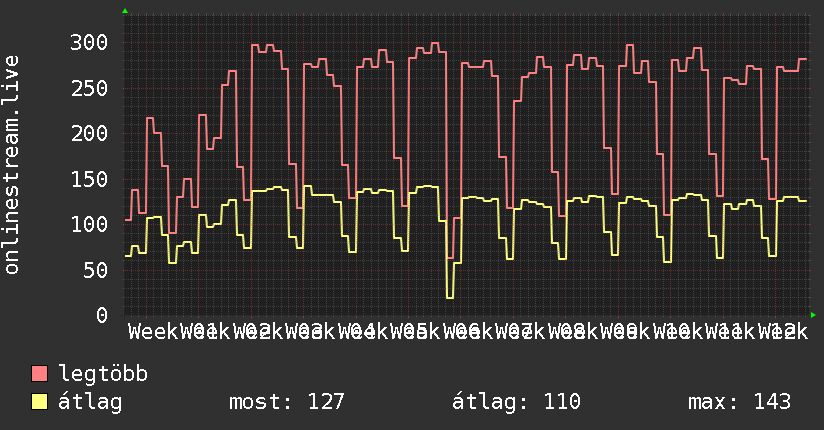The height and width of the screenshot is (430, 824).
Task: Click the 300 y-axis label
Action: (89, 43)
